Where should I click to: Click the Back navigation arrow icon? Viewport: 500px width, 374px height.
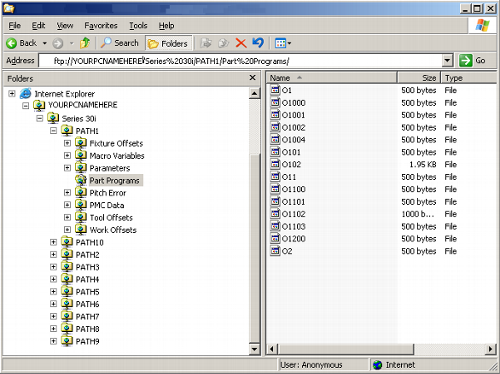(12, 43)
